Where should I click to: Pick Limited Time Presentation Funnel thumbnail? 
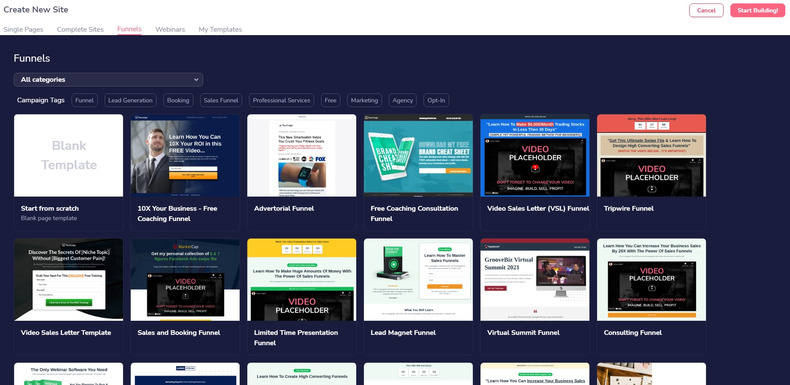click(x=302, y=280)
